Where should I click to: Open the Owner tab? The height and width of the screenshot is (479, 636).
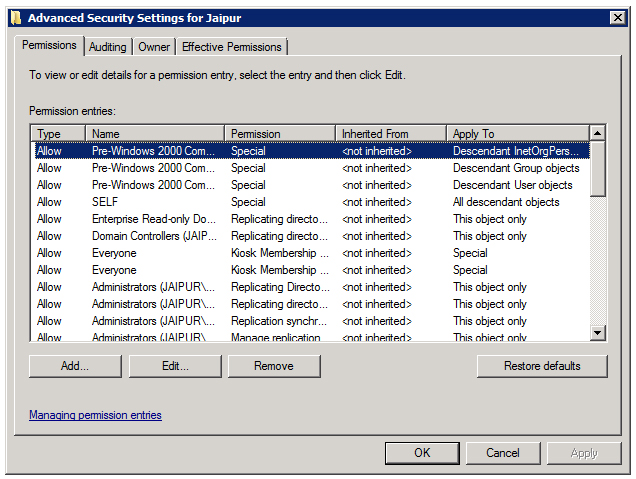154,47
